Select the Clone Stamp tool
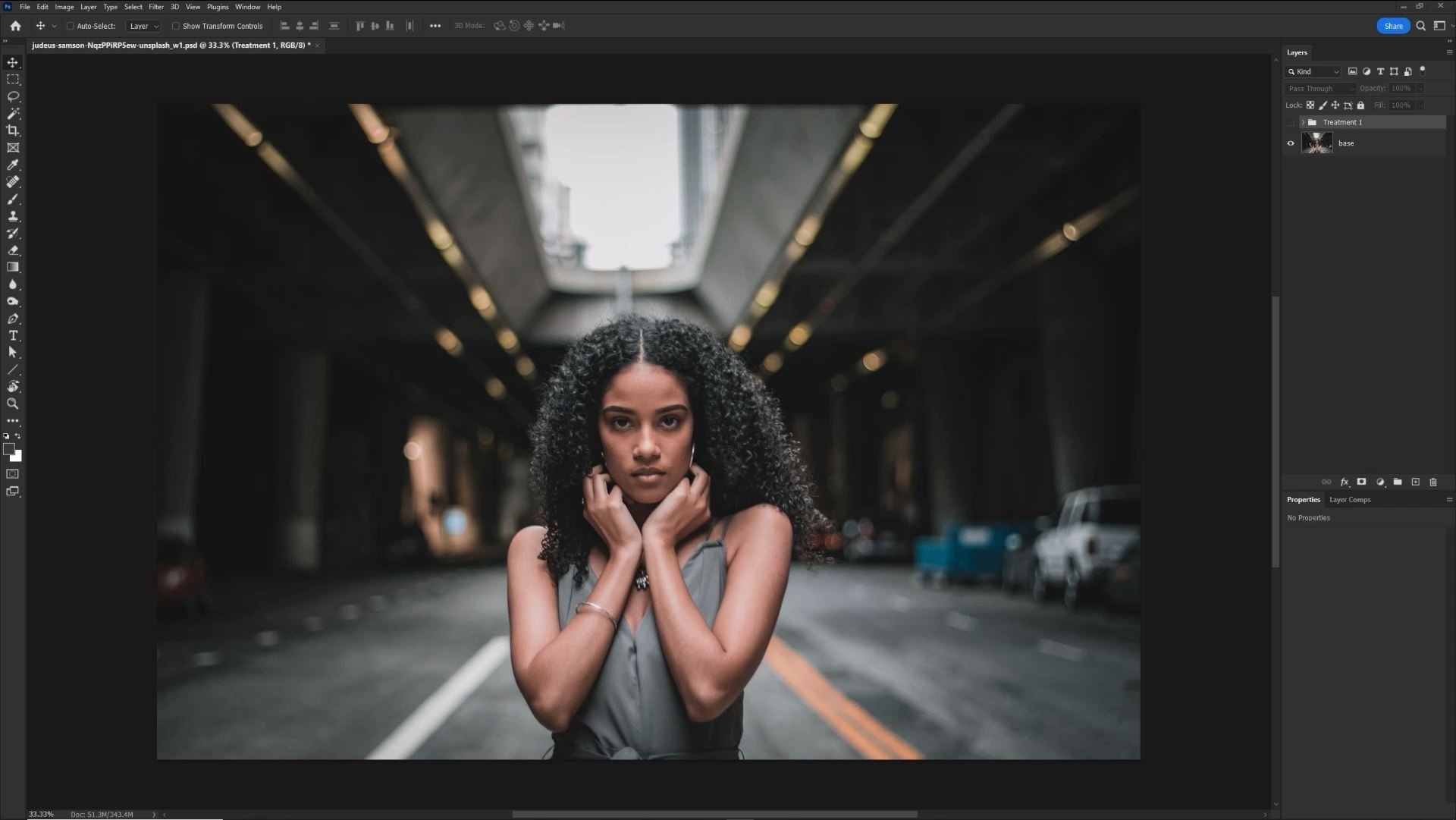This screenshot has height=820, width=1456. (13, 216)
